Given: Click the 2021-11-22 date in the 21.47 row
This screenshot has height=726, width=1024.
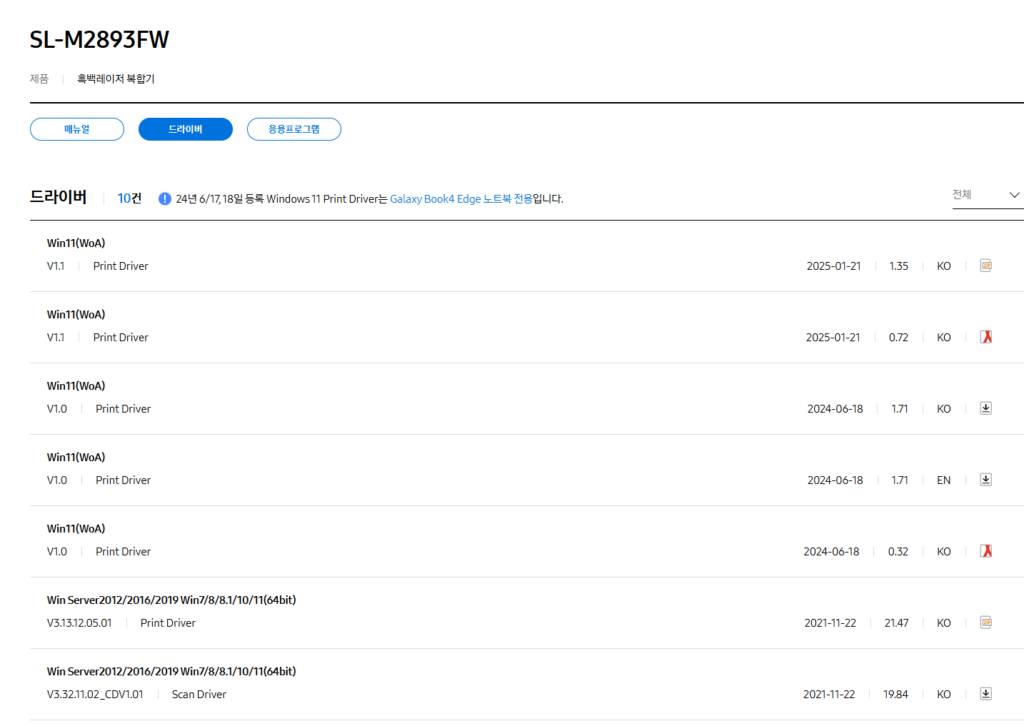Looking at the screenshot, I should [830, 623].
